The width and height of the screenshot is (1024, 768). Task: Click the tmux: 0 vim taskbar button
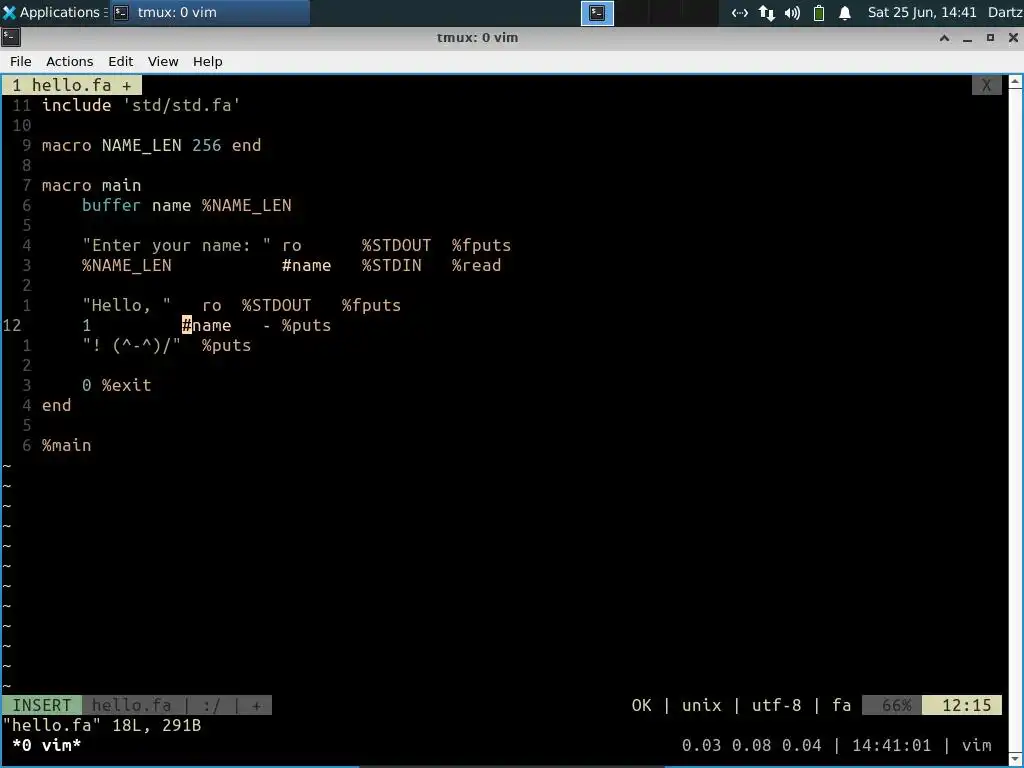click(x=210, y=12)
